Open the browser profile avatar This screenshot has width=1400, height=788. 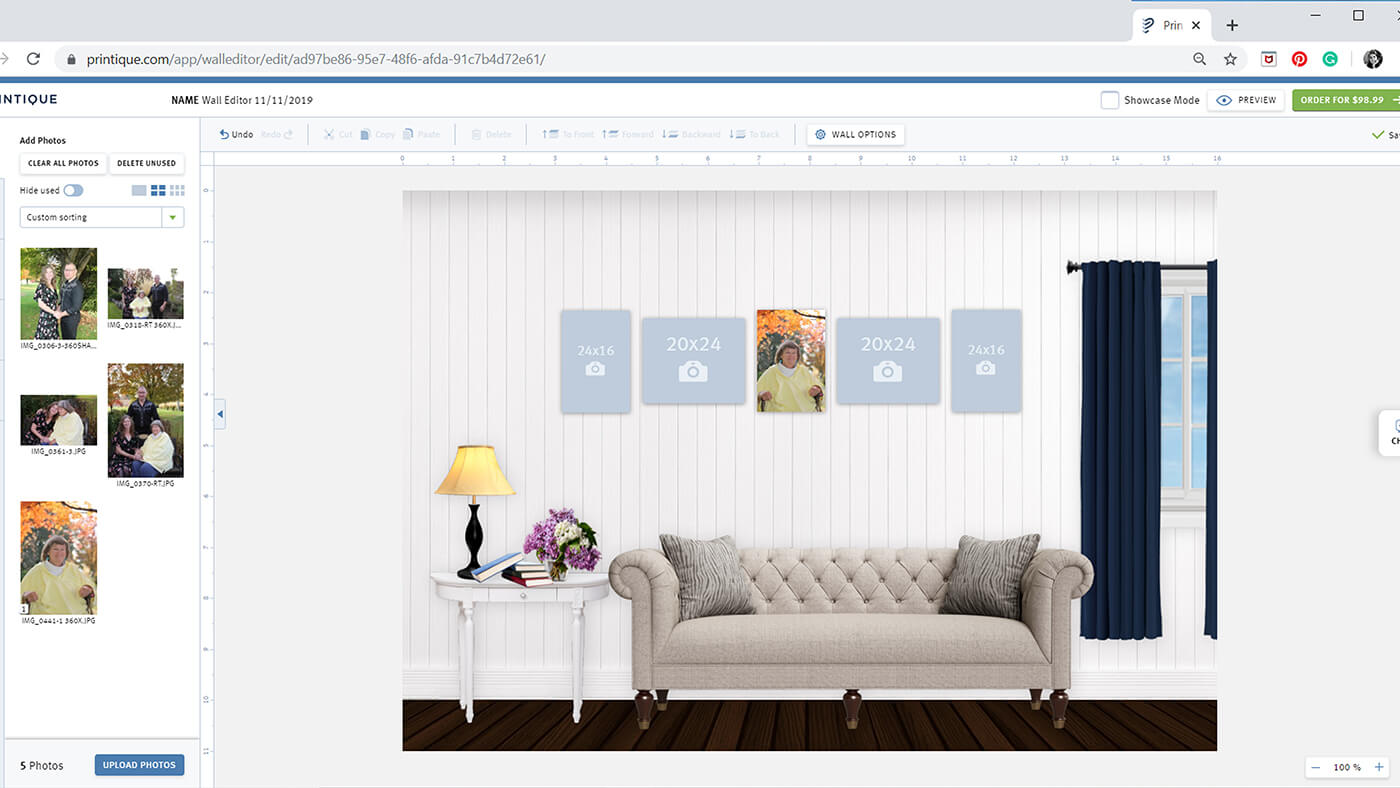click(x=1373, y=59)
